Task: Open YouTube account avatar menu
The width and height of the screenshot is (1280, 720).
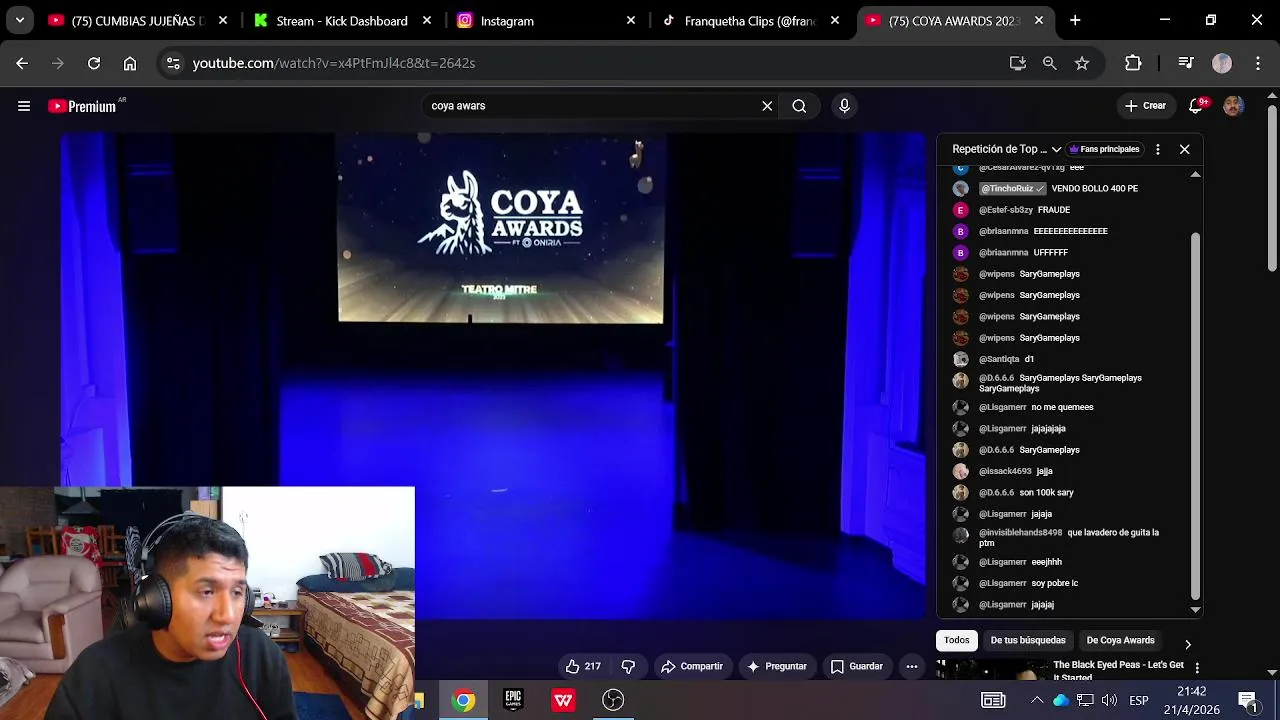Action: point(1234,106)
